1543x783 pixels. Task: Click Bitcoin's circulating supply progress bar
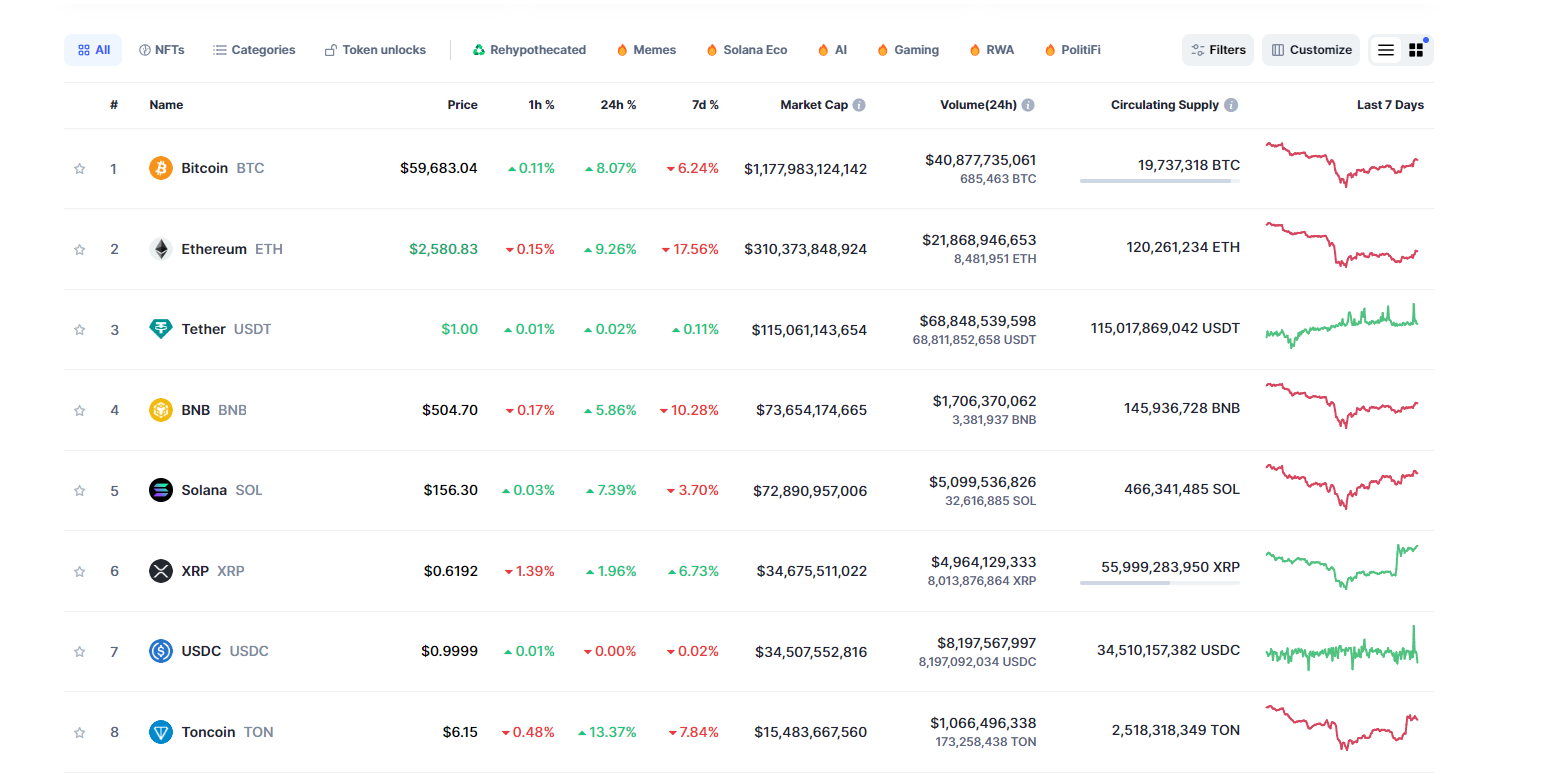click(1160, 181)
